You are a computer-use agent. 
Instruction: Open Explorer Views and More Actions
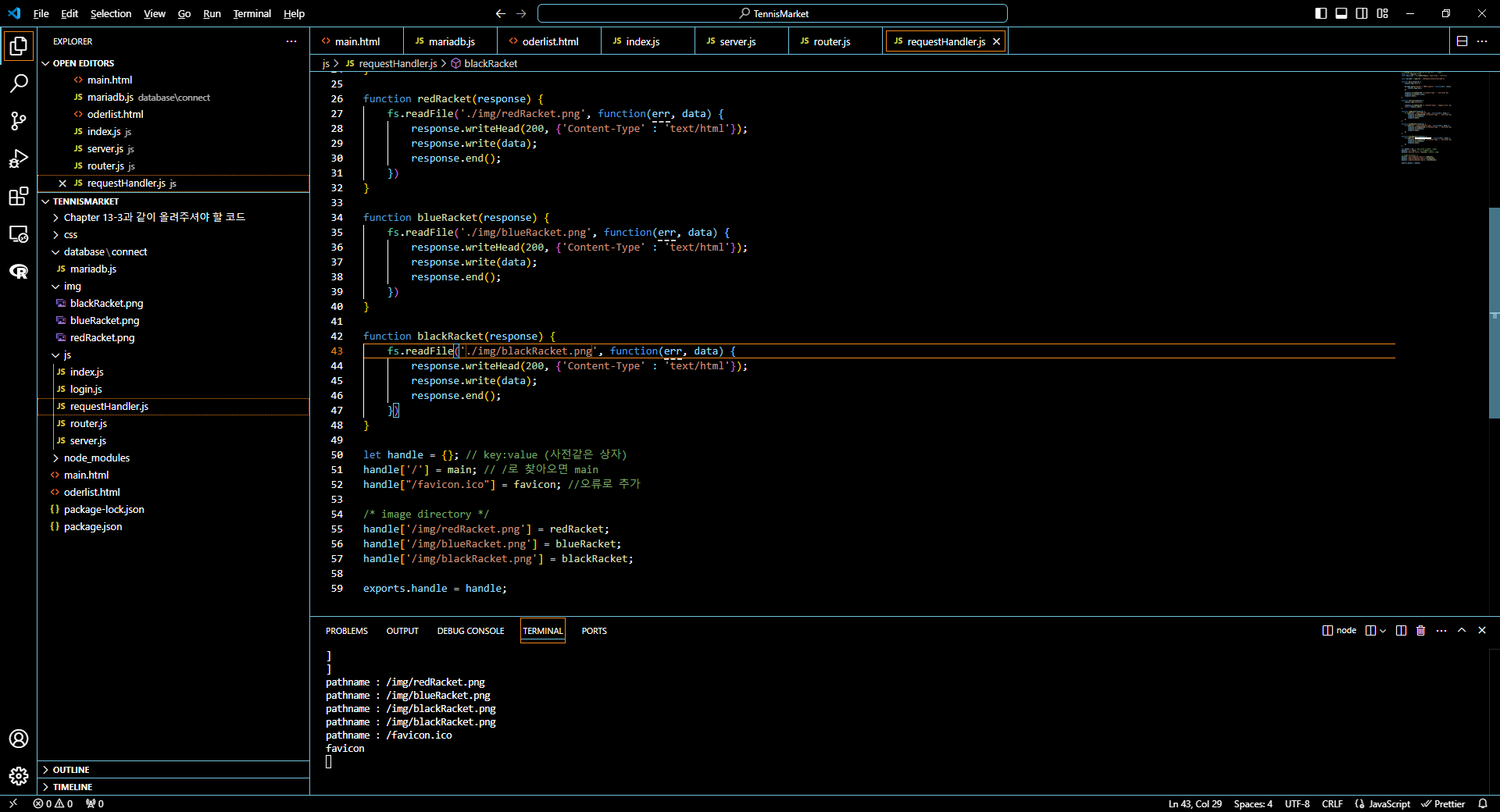[x=291, y=41]
